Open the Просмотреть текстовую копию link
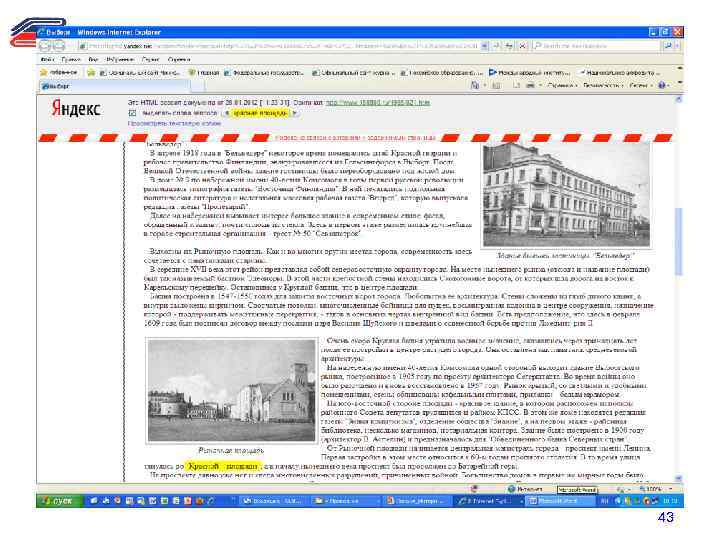 click(174, 124)
